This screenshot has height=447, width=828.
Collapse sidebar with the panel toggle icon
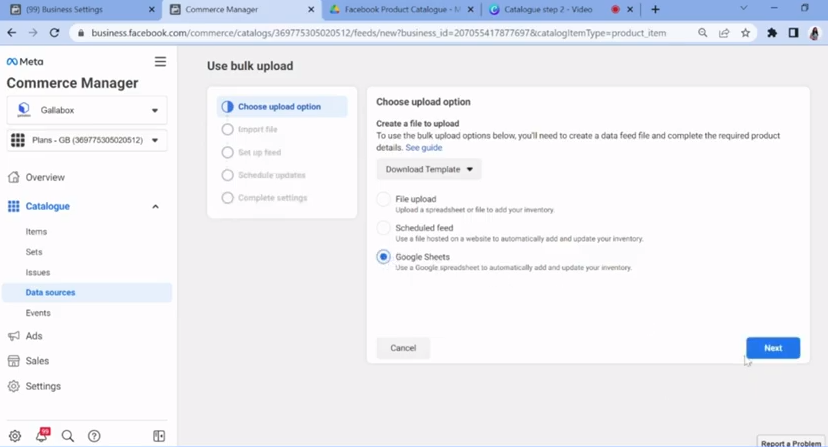tap(159, 436)
